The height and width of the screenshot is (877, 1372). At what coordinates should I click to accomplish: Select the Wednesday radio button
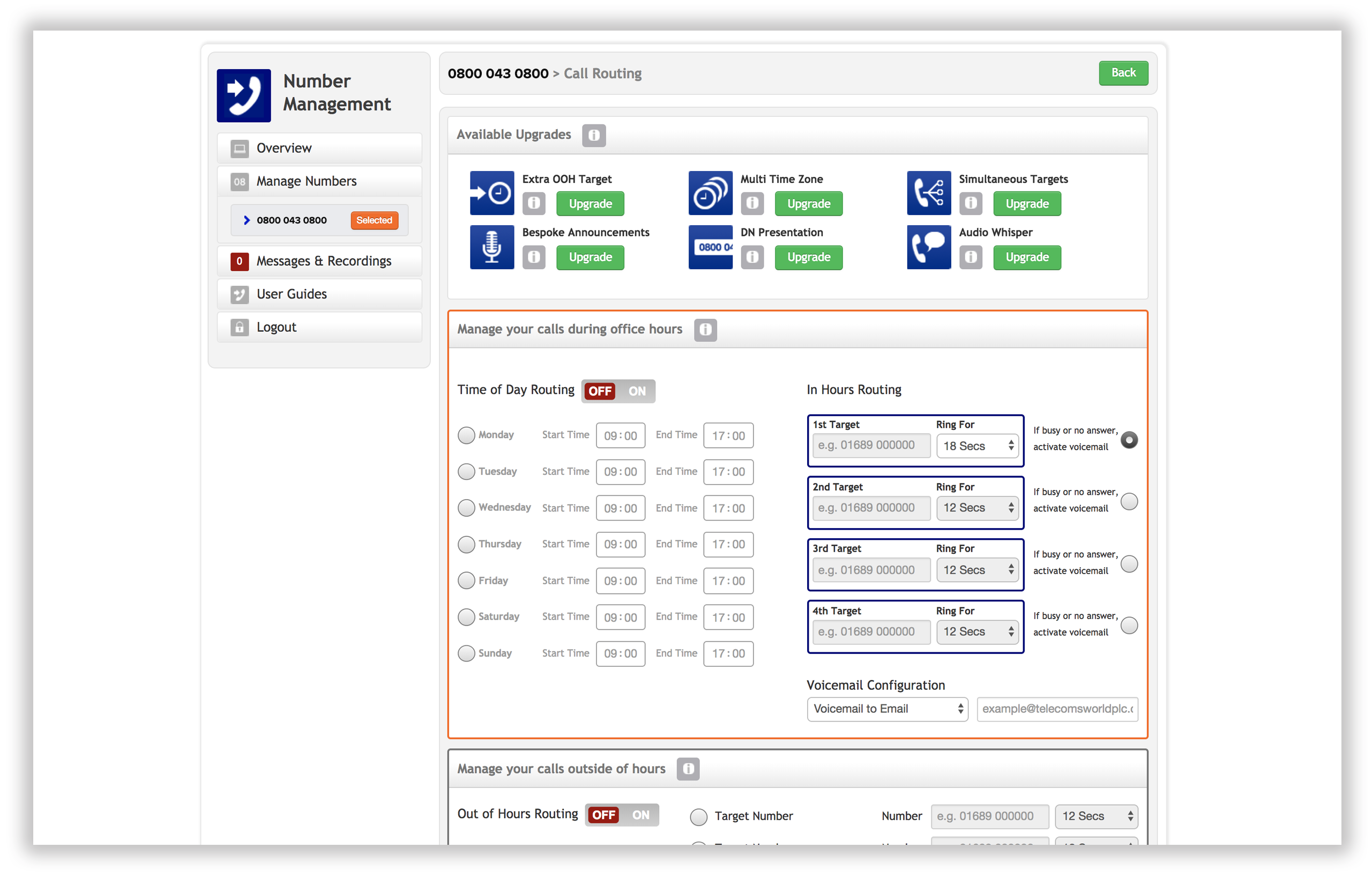(466, 508)
